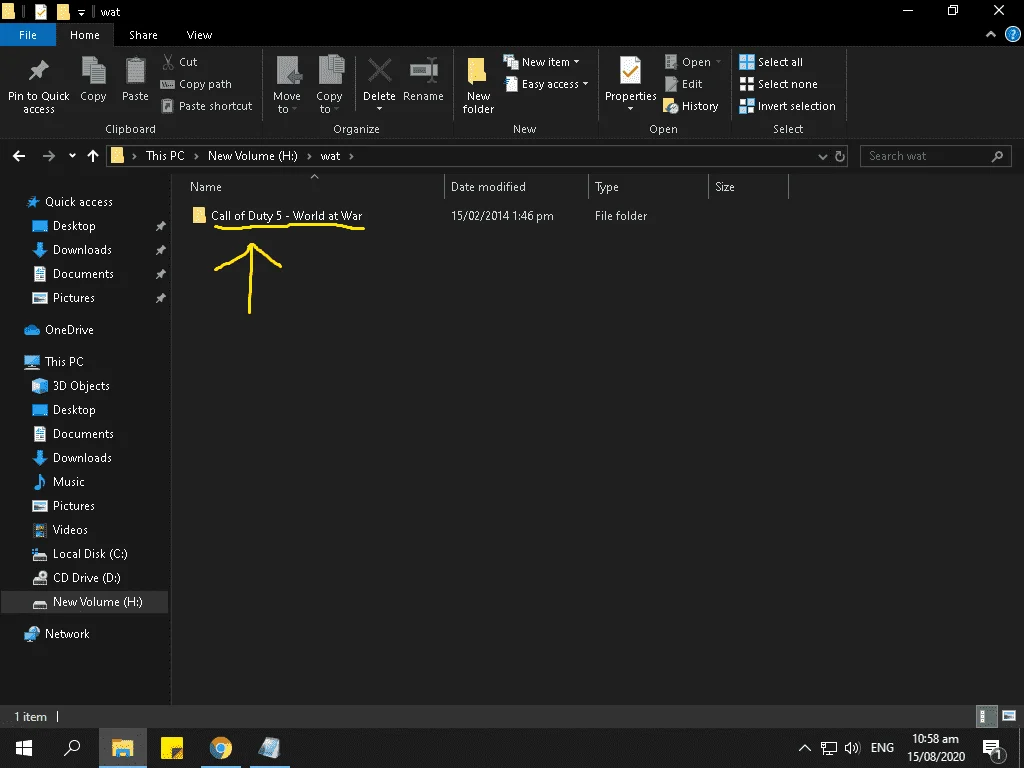Open recent locations dropdown
Viewport: 1024px width, 768px height.
tap(72, 156)
